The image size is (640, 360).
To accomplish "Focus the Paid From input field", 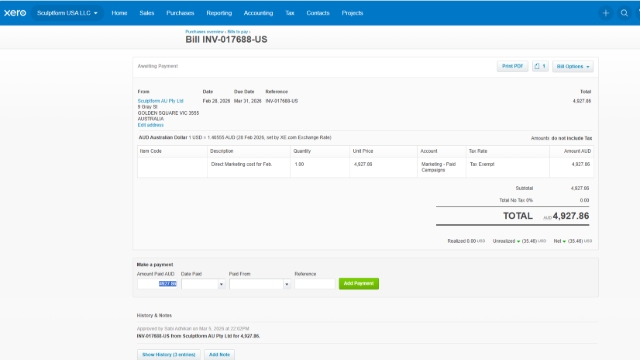I will point(256,284).
